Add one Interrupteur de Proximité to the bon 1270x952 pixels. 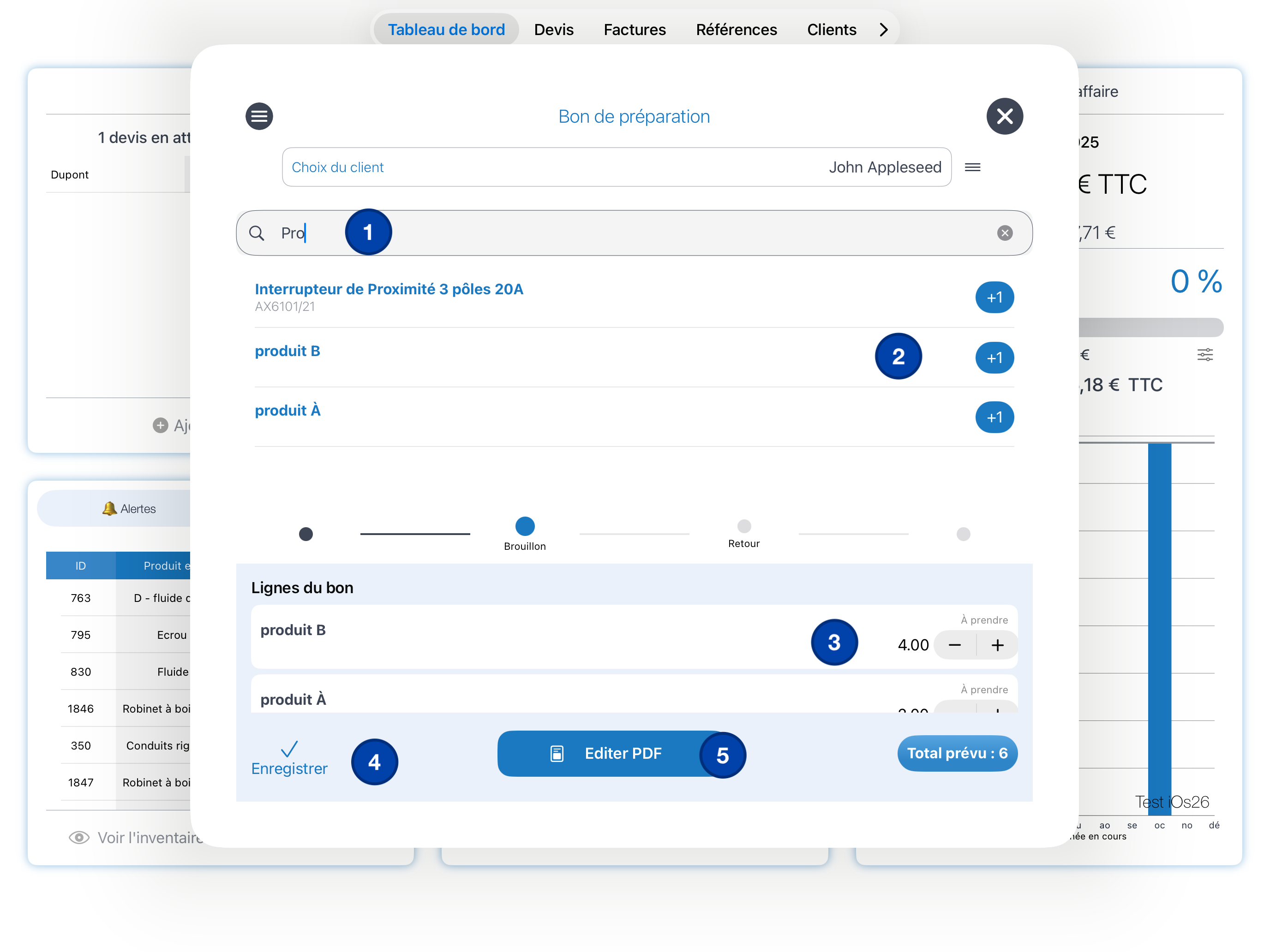(x=994, y=297)
